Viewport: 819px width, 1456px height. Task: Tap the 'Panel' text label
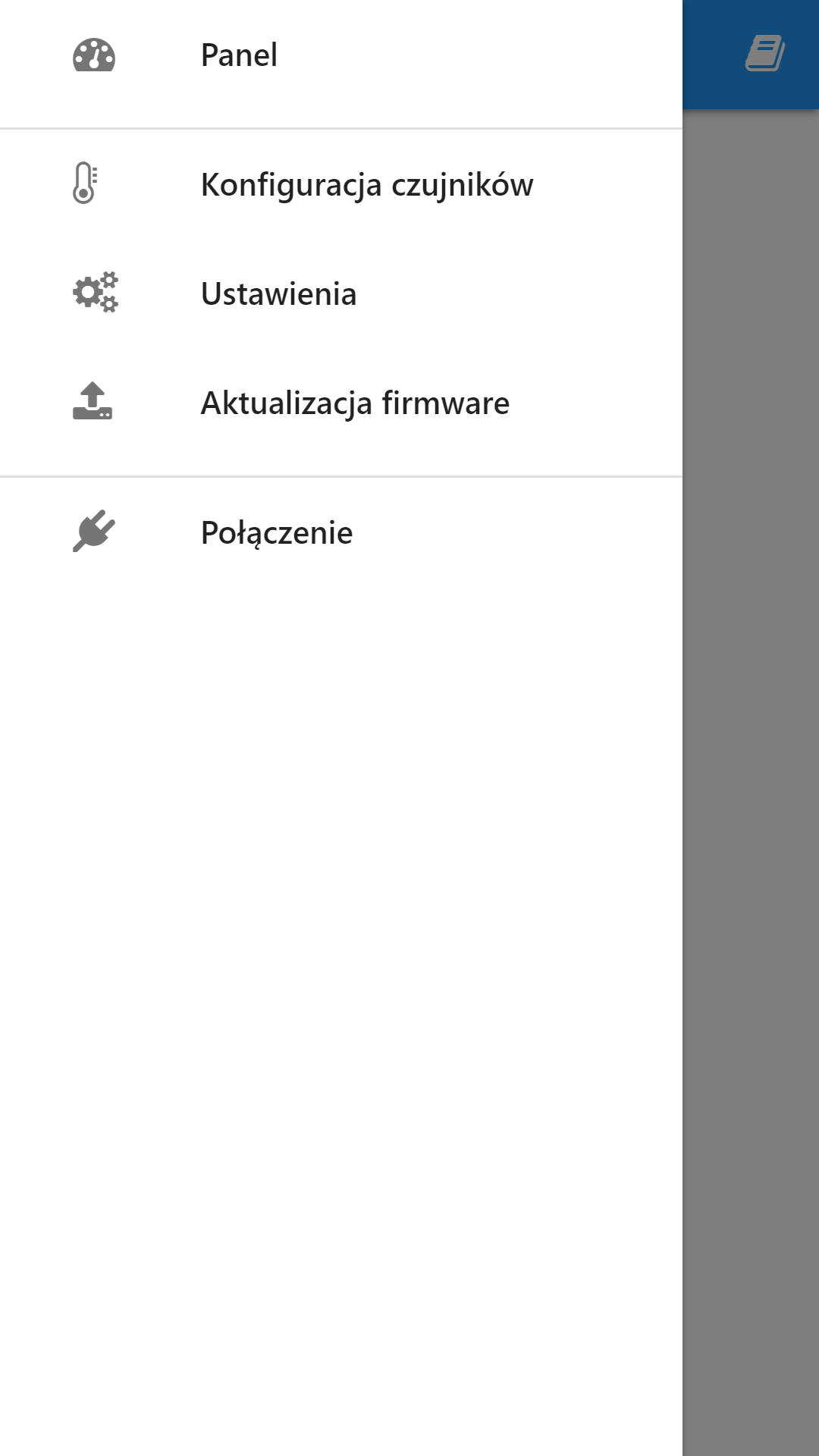(x=239, y=55)
